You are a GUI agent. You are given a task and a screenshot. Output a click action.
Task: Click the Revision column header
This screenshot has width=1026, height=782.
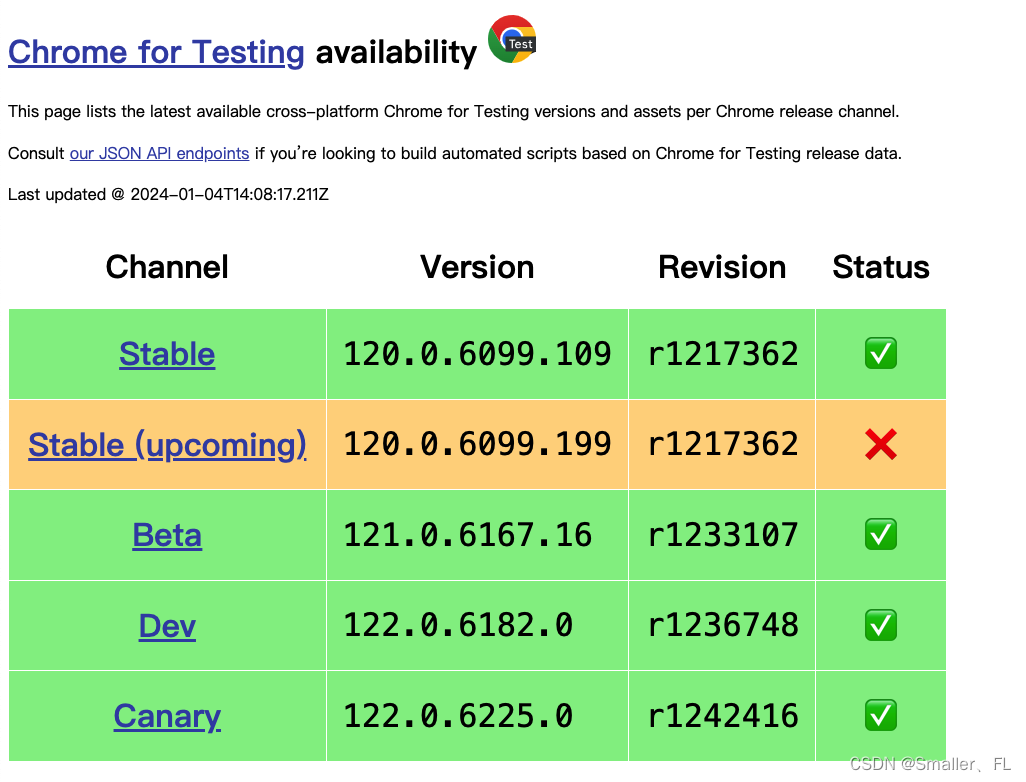tap(722, 267)
